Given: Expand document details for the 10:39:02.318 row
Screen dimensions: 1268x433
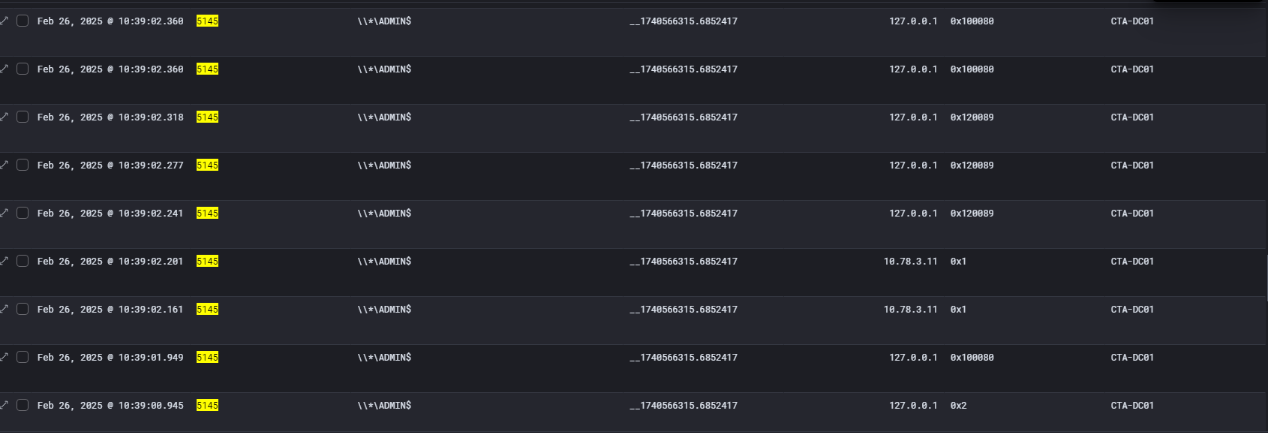Looking at the screenshot, I should click(x=3, y=117).
